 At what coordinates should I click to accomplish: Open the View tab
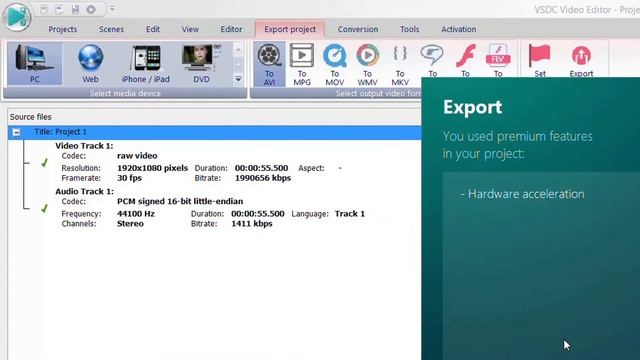(190, 29)
